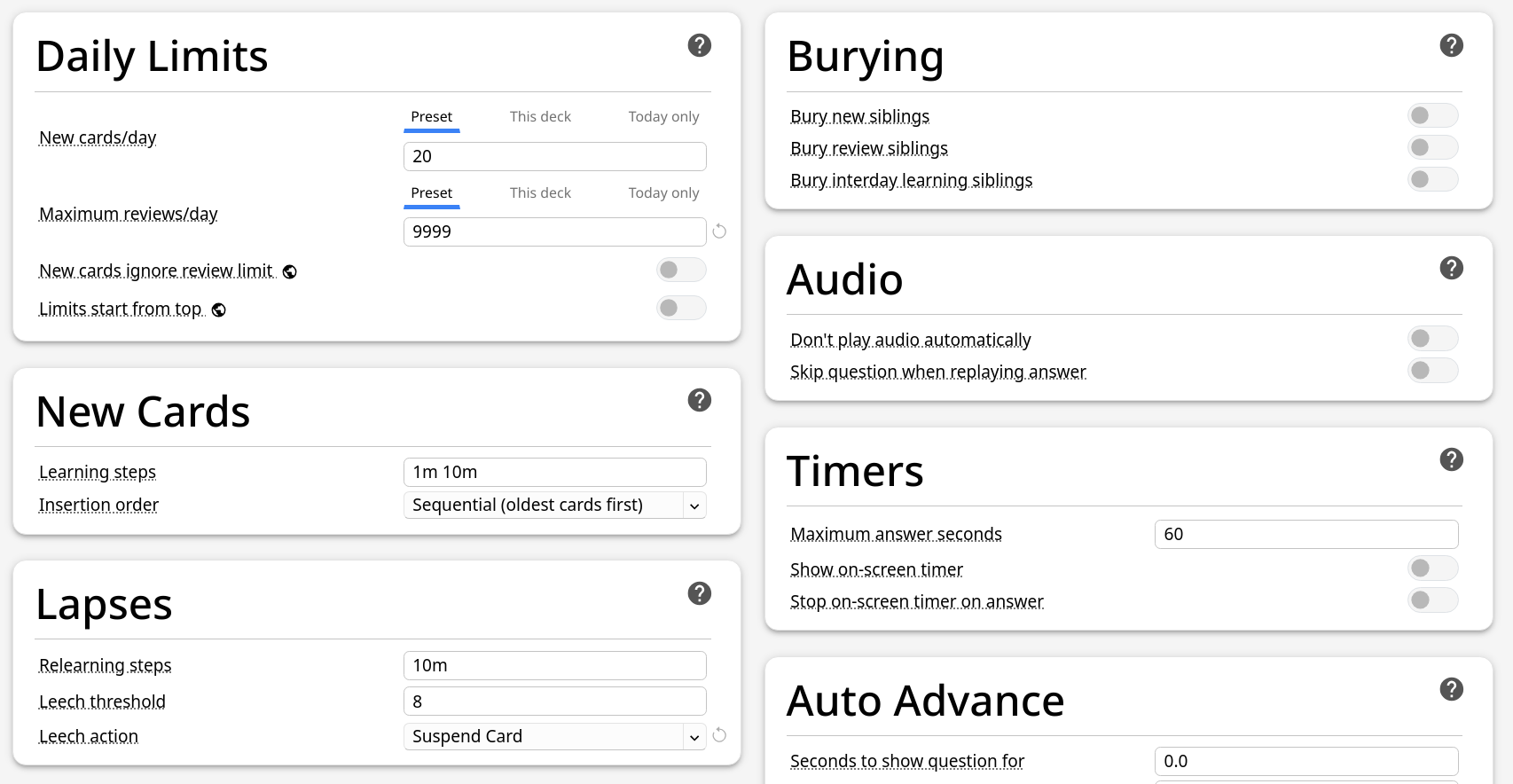Open help for Auto Advance section

tap(1452, 689)
